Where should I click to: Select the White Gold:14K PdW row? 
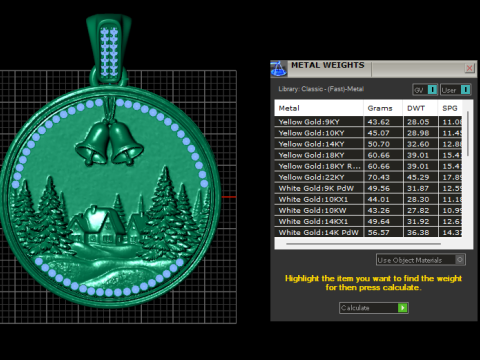(x=368, y=232)
